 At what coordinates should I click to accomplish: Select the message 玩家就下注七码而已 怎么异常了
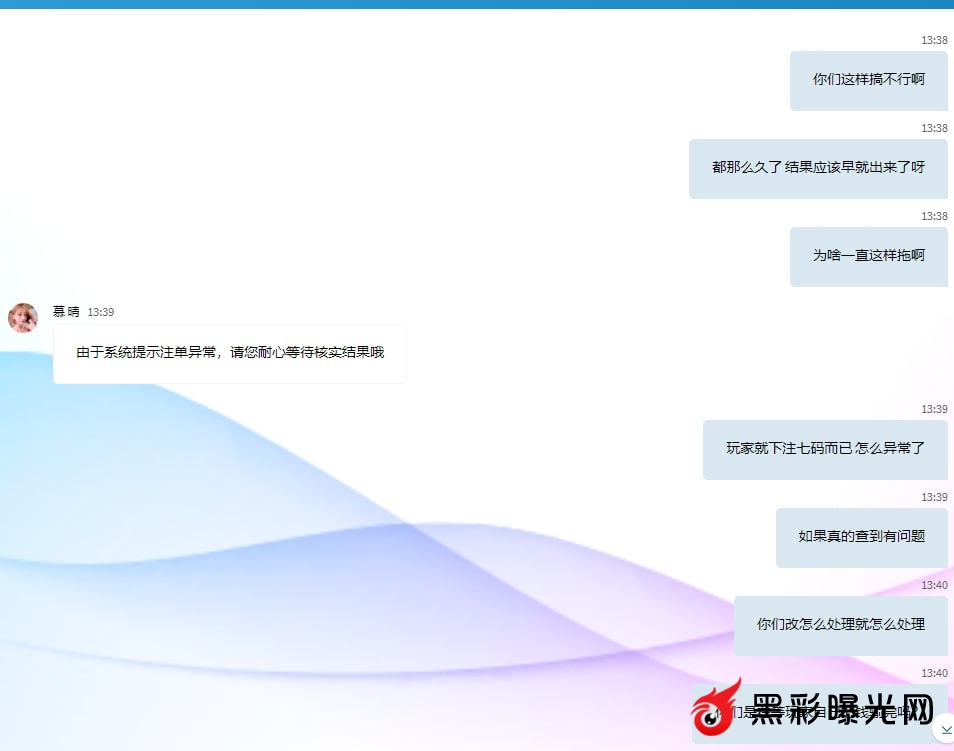825,449
